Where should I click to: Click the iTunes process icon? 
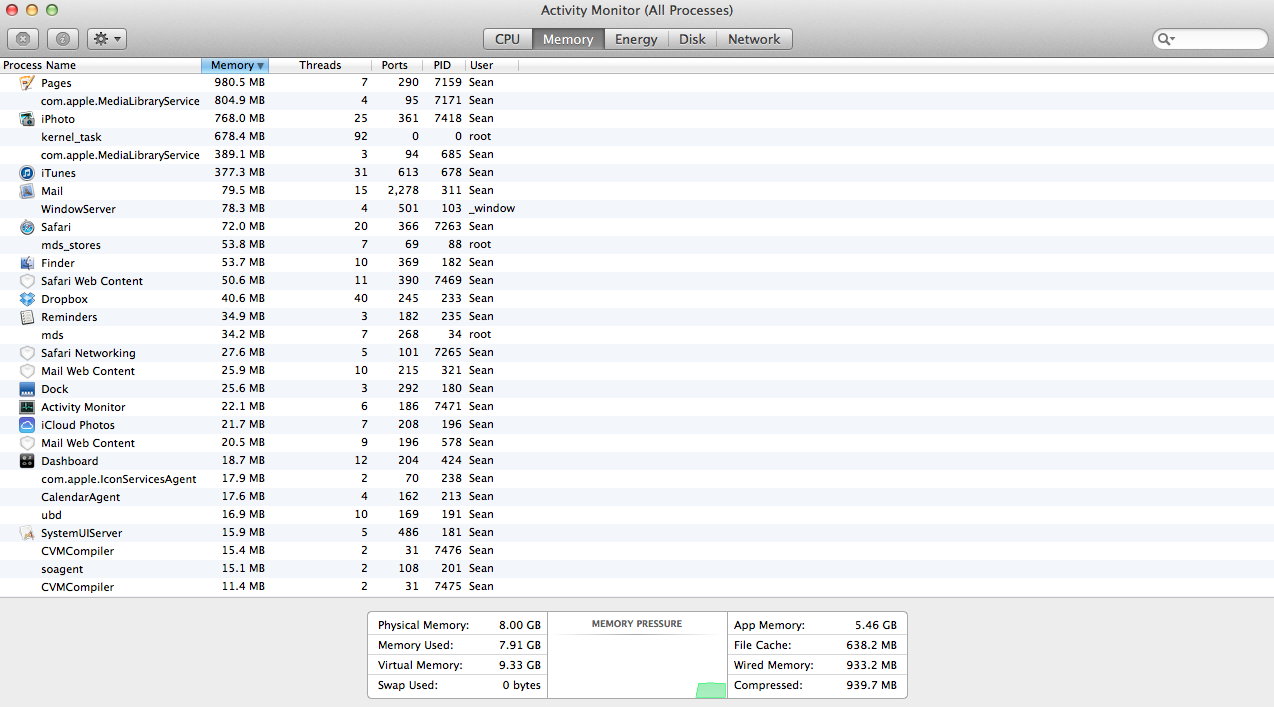pyautogui.click(x=27, y=173)
